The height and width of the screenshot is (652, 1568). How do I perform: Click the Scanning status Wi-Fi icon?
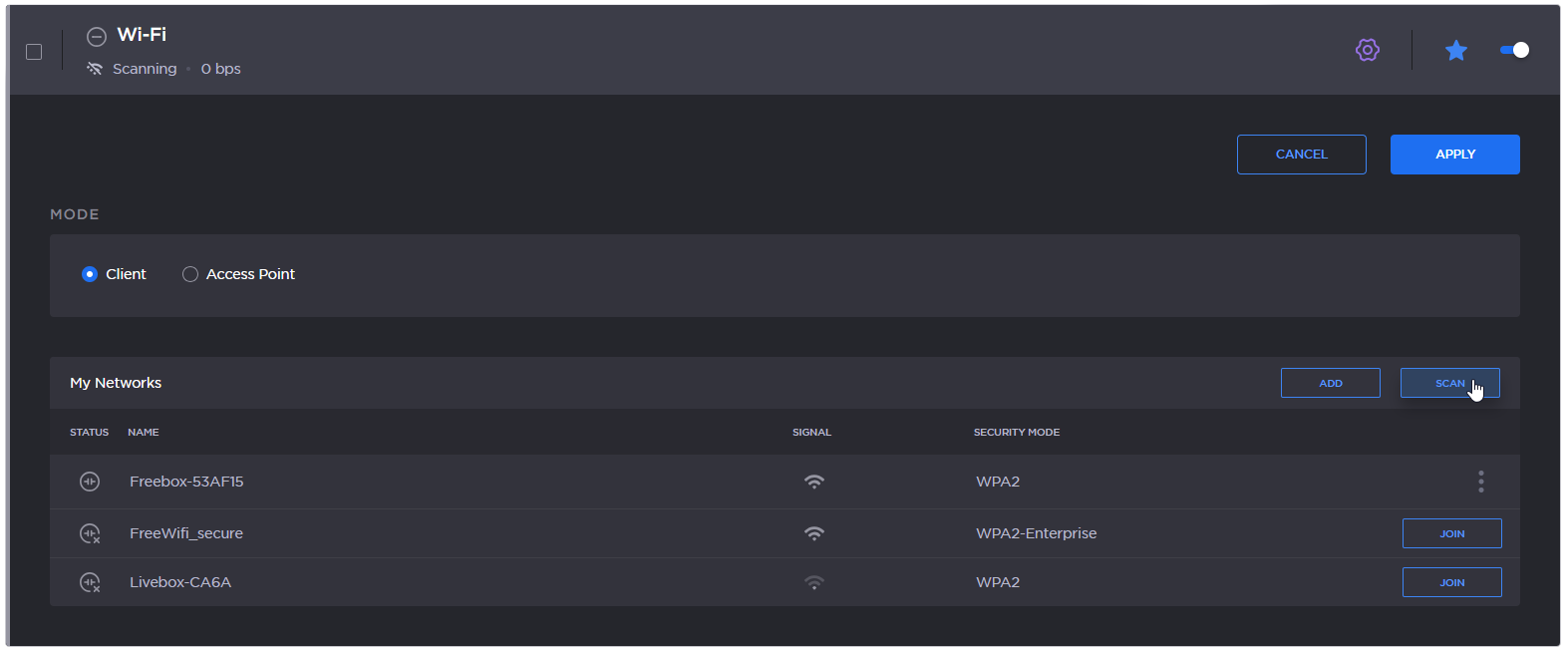(95, 69)
